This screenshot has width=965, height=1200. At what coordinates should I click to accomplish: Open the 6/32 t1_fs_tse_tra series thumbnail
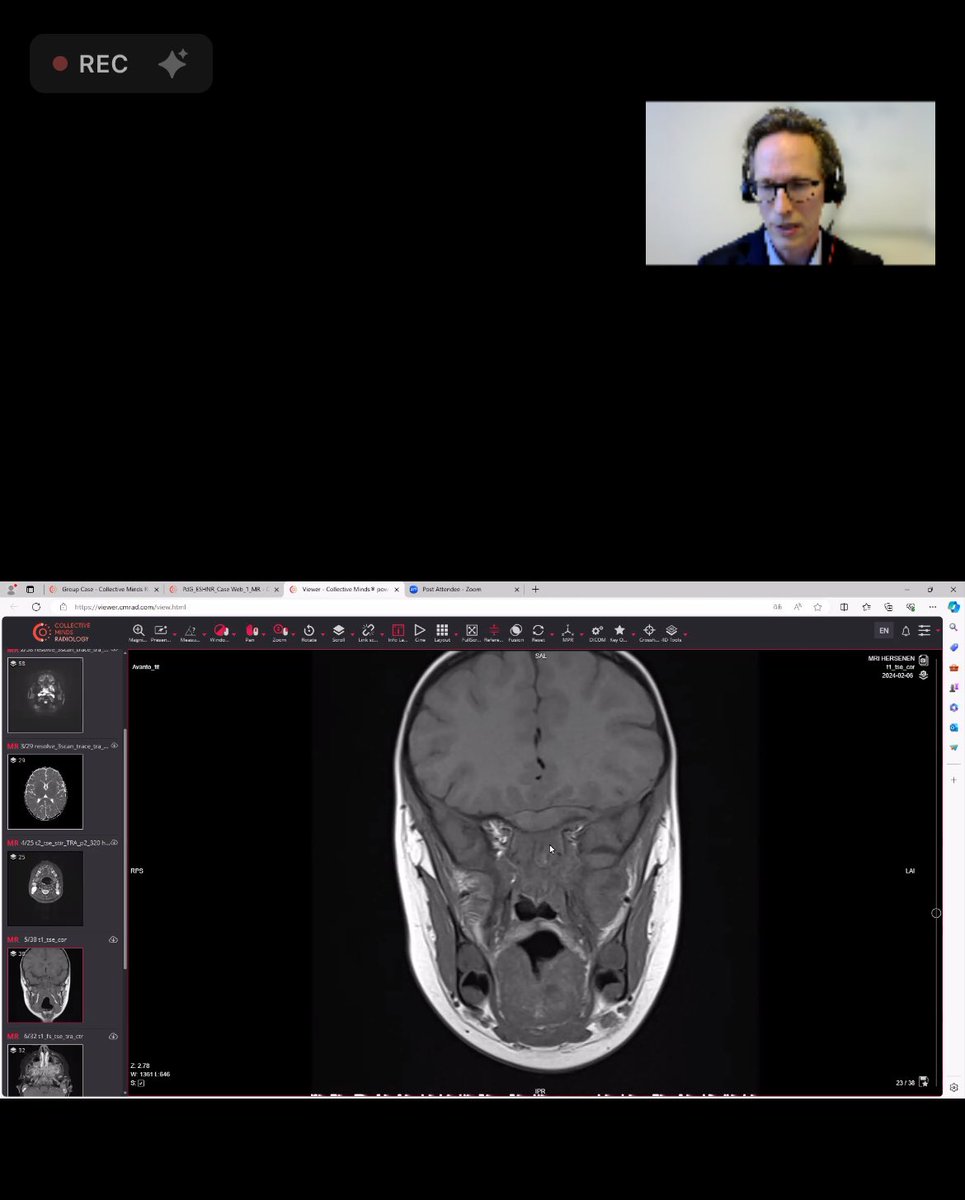[45, 1069]
